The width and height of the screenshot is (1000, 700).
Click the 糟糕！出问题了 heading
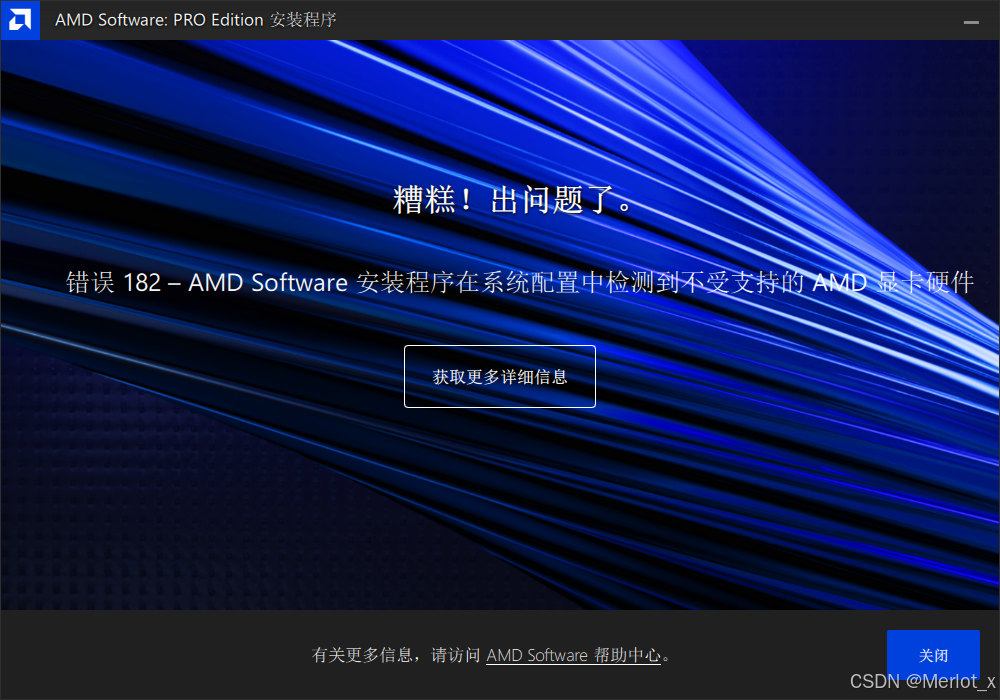click(512, 200)
